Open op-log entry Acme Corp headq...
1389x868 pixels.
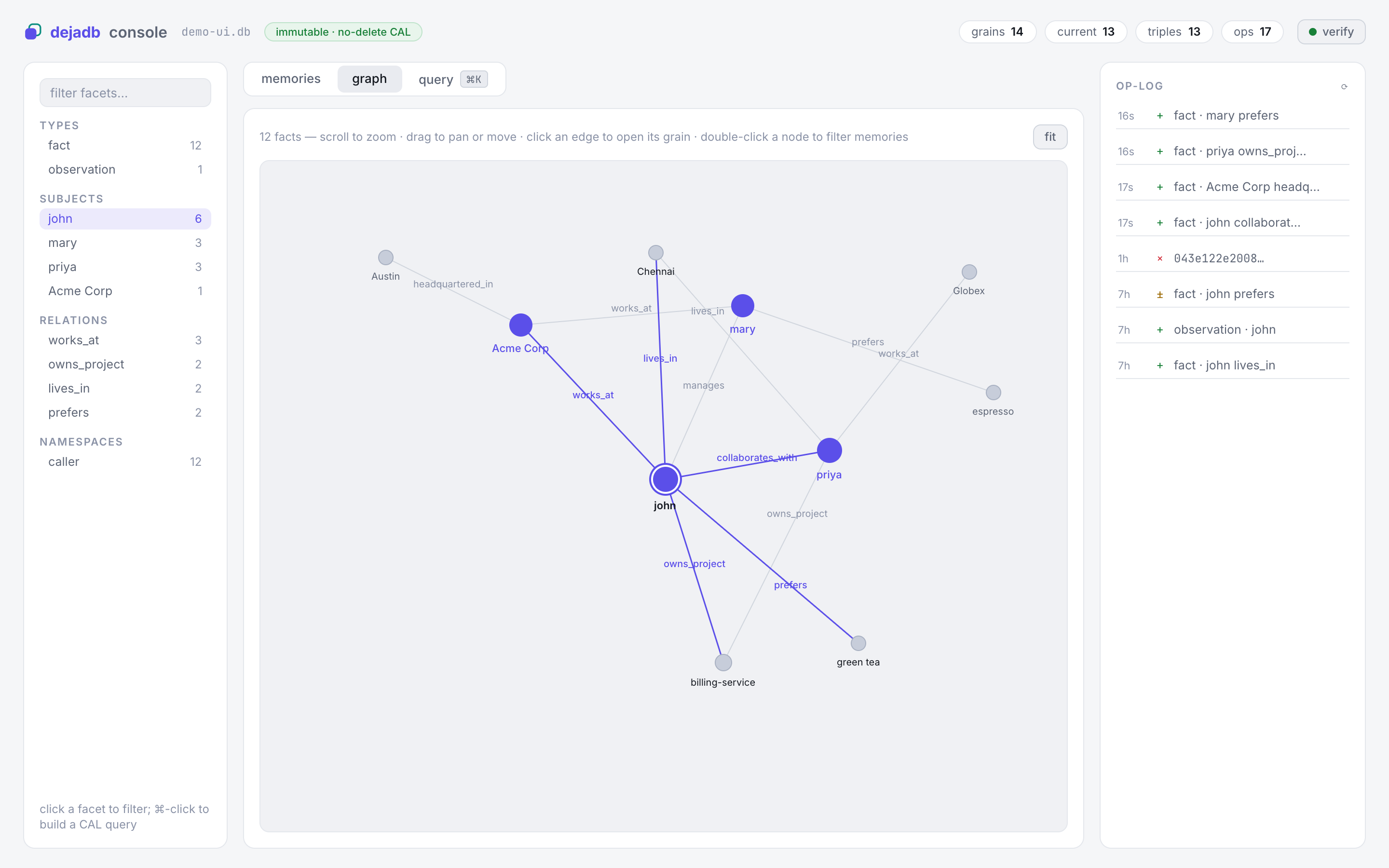pos(1232,187)
